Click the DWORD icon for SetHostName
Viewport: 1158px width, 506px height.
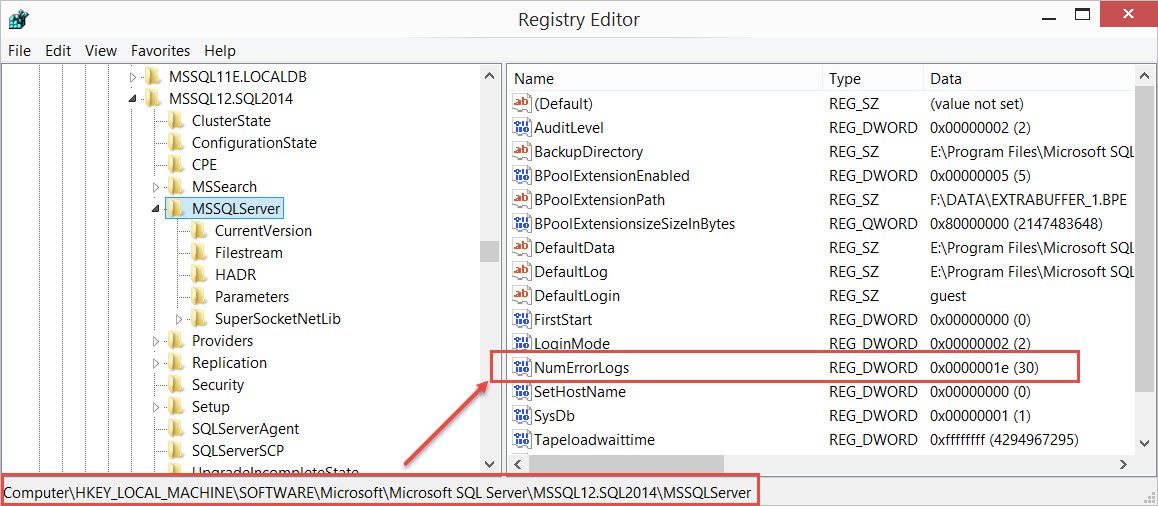pyautogui.click(x=522, y=392)
